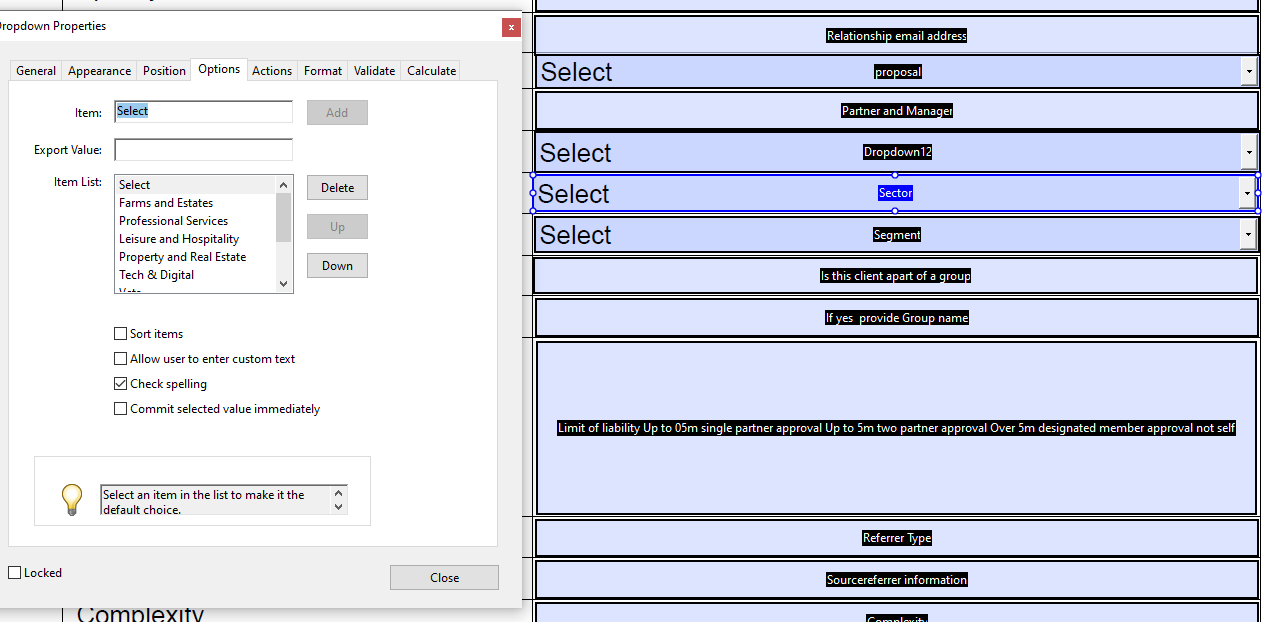
Task: Open the Sector field dropdown arrow
Action: coord(1248,194)
